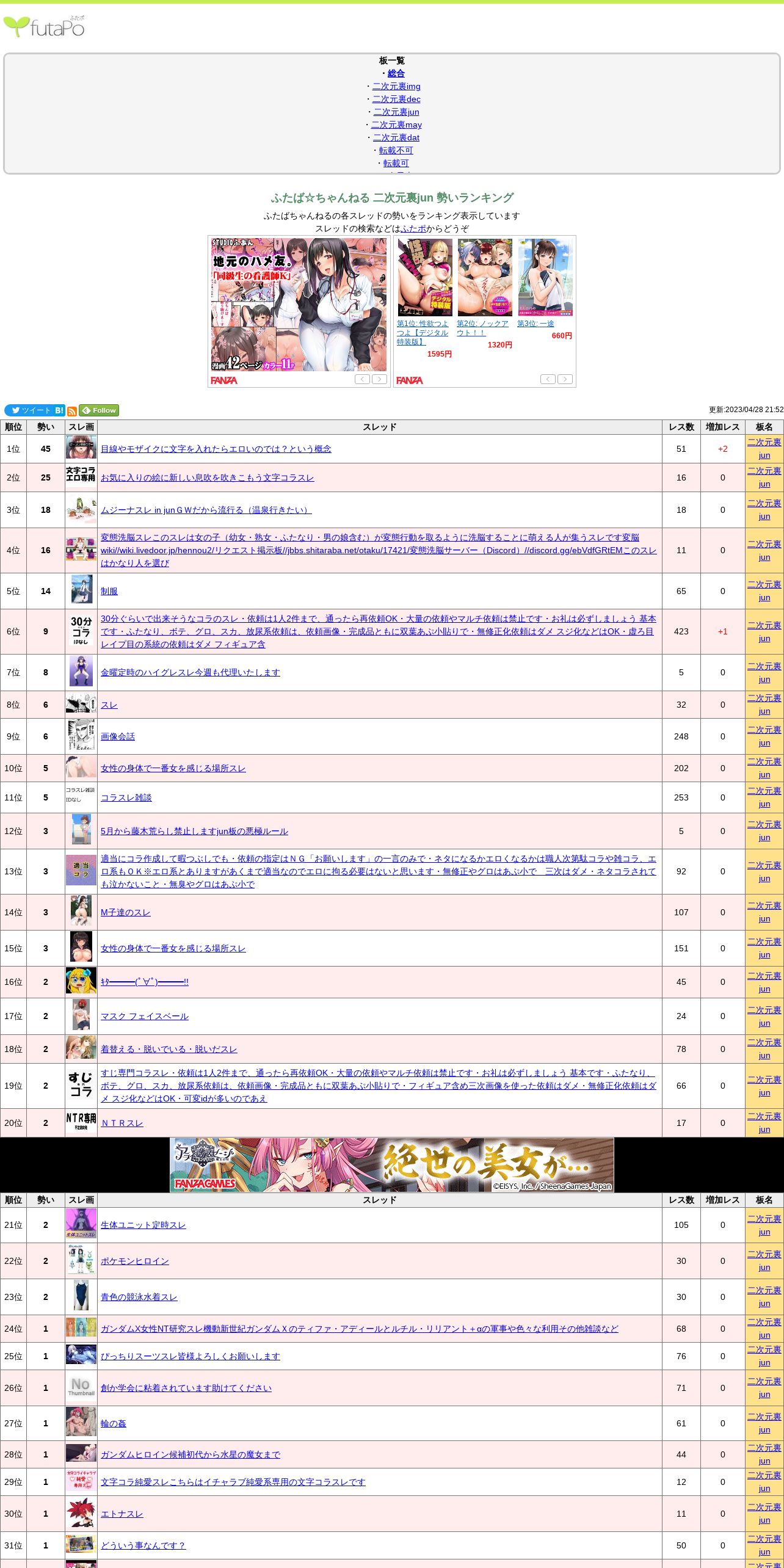Open the 総合 board in the board list
784x1568 pixels.
click(x=396, y=73)
